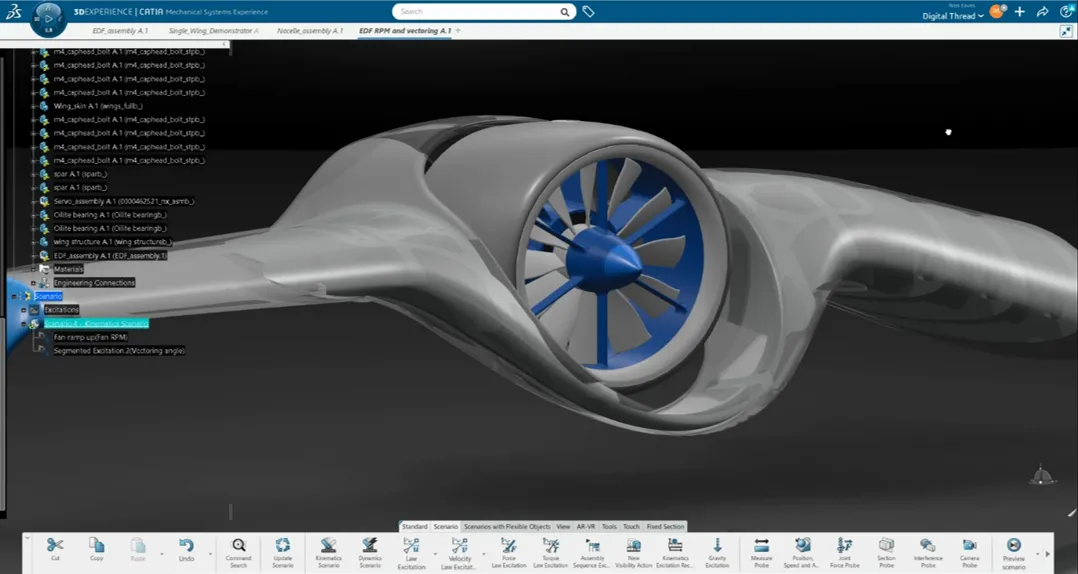Select Segmented Excitation.2(Vectoring angle) tree item

click(x=119, y=351)
